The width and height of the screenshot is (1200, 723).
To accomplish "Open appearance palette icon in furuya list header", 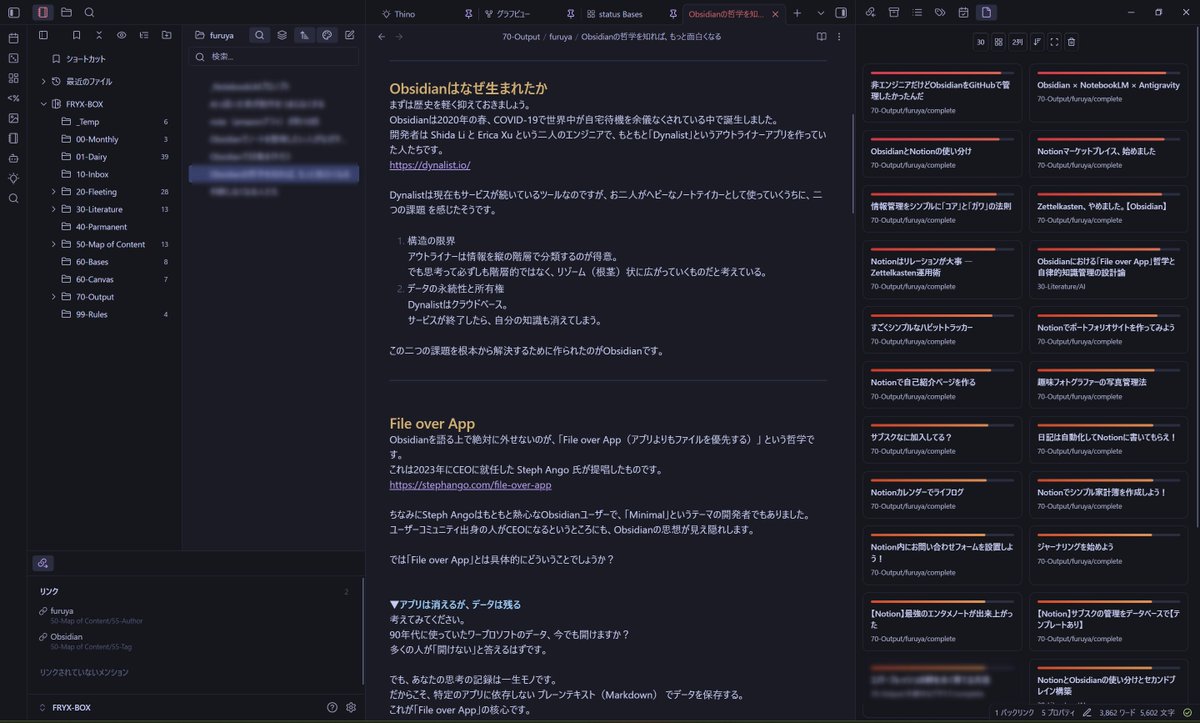I will [327, 35].
